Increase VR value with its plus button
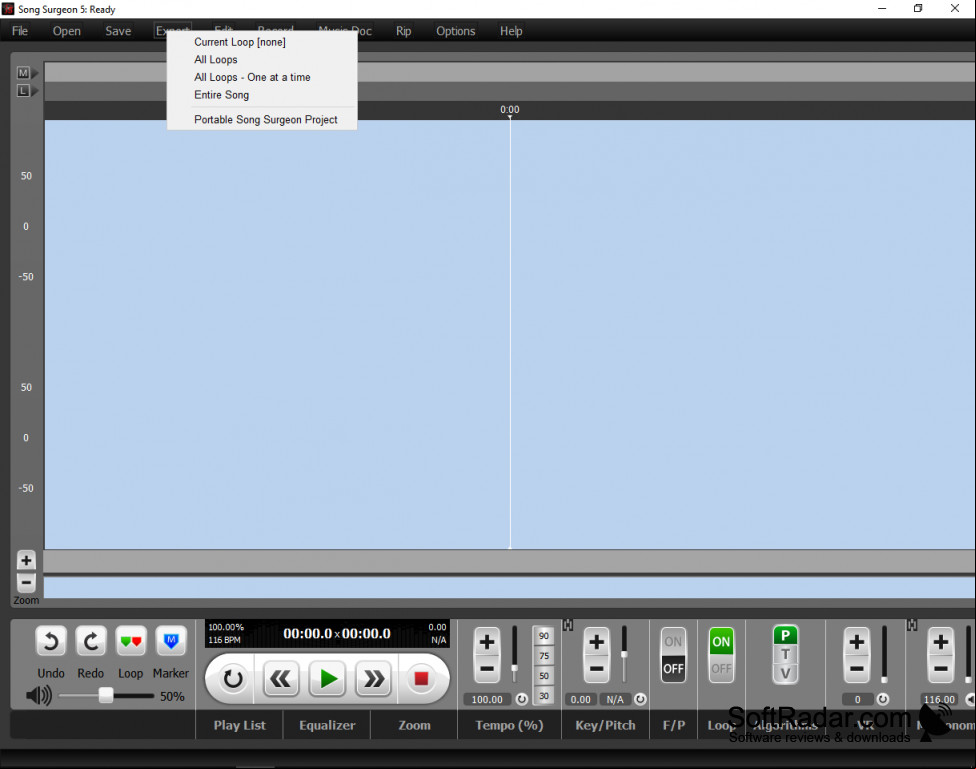Screen dimensions: 976x769 (x=856, y=641)
